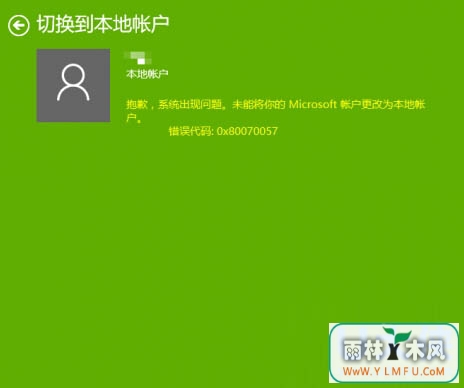This screenshot has height=388, width=464.
Task: Click the back arrow icon
Action: click(x=19, y=25)
